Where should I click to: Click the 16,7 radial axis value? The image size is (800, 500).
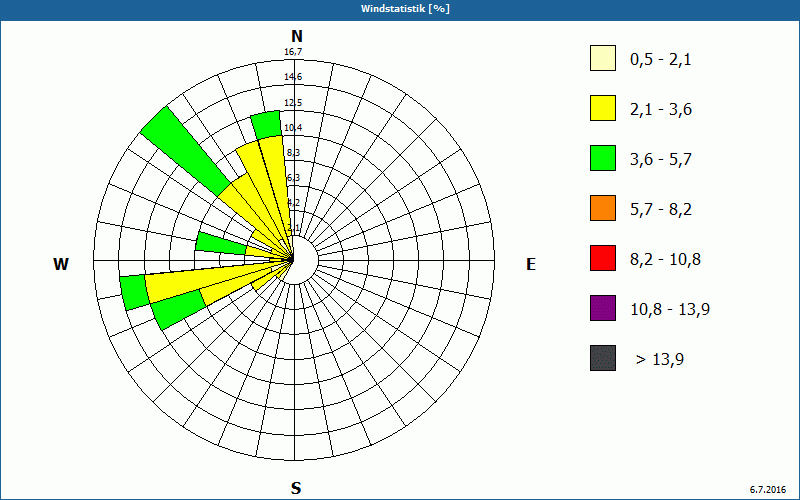click(x=293, y=52)
